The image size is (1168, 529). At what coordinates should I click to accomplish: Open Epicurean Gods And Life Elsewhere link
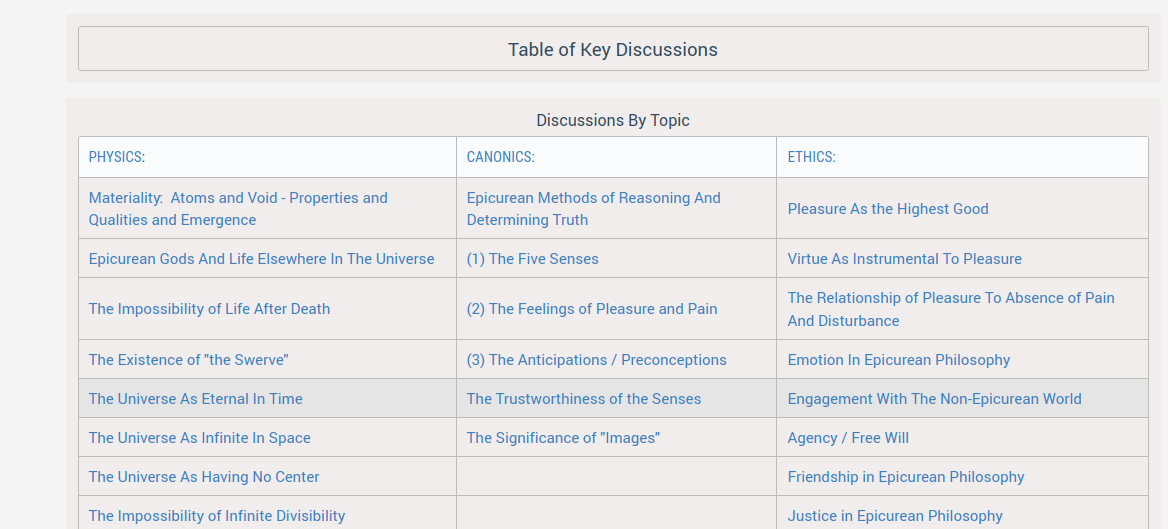click(261, 259)
